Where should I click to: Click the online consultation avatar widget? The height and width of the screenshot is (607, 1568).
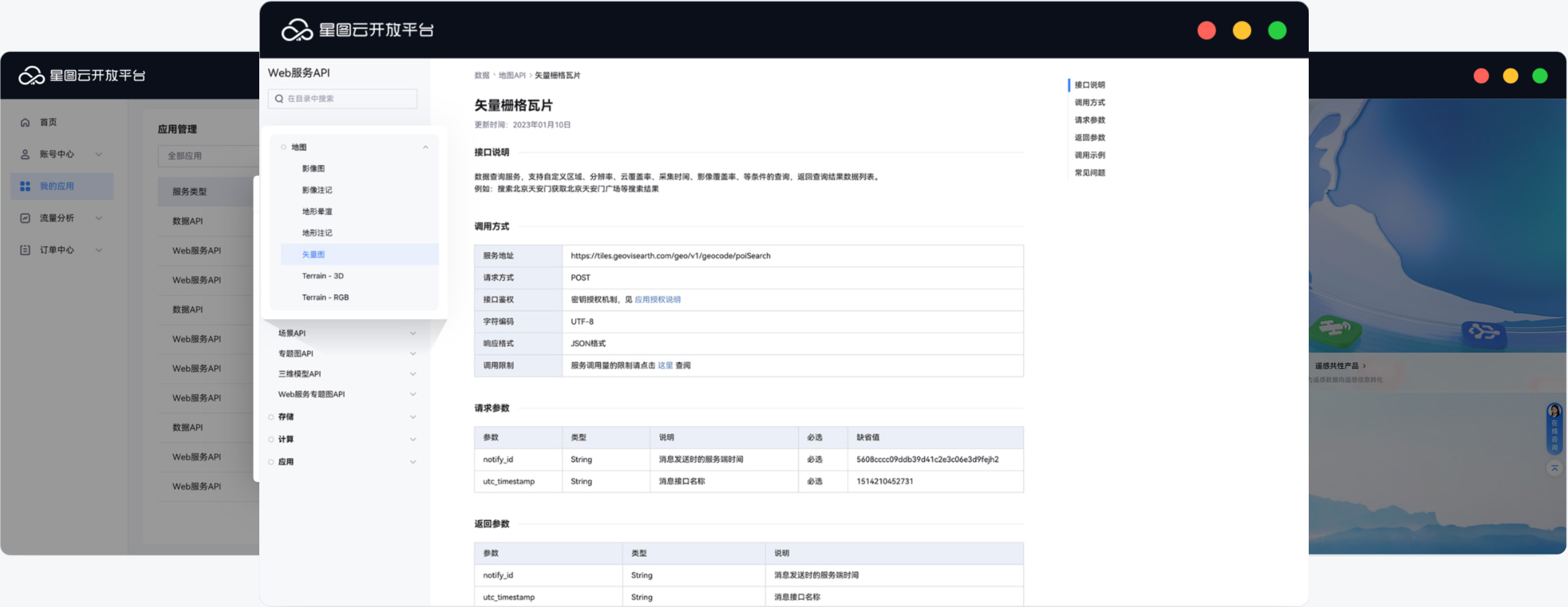point(1554,428)
